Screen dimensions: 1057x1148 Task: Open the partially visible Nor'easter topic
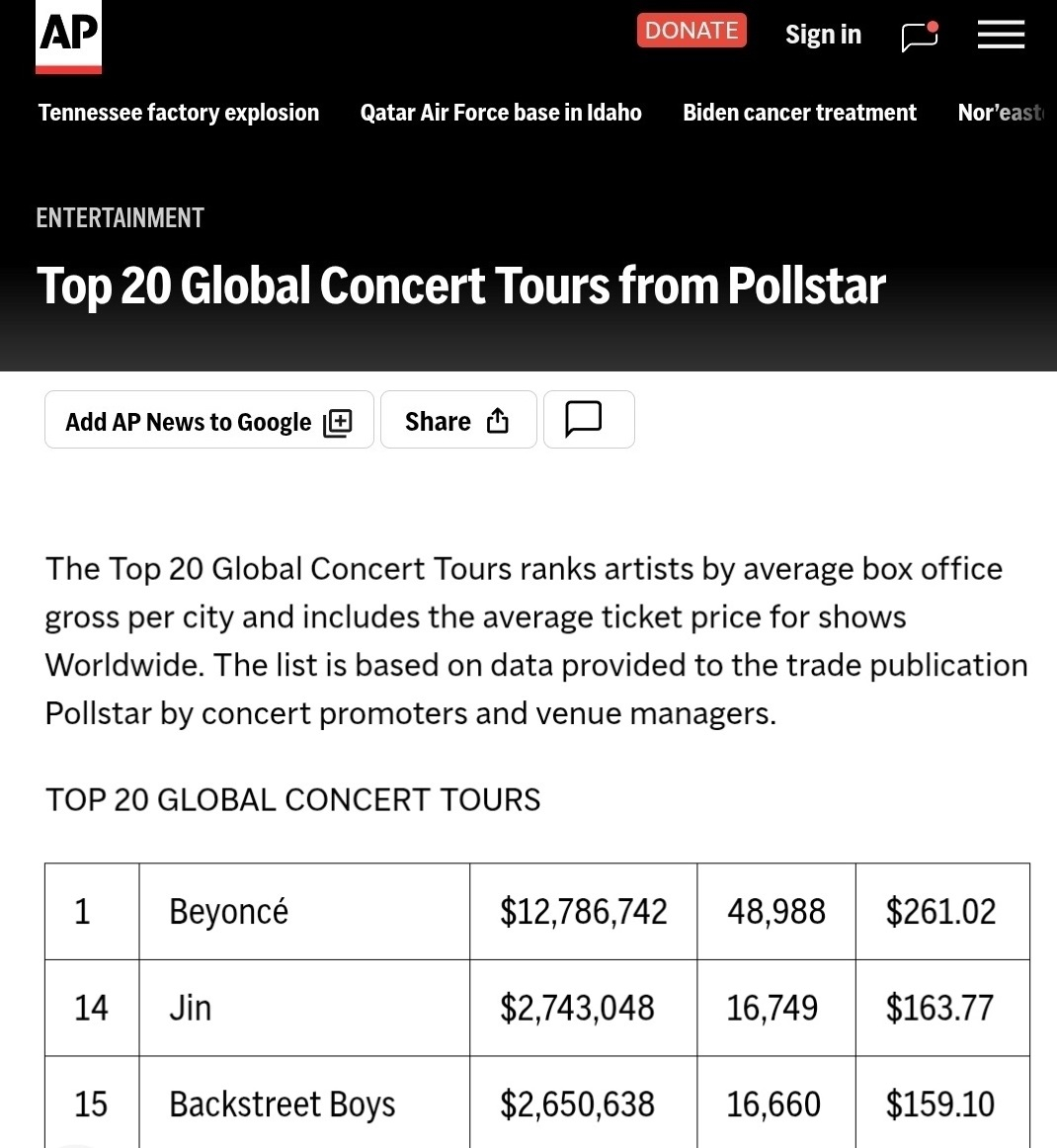1001,113
